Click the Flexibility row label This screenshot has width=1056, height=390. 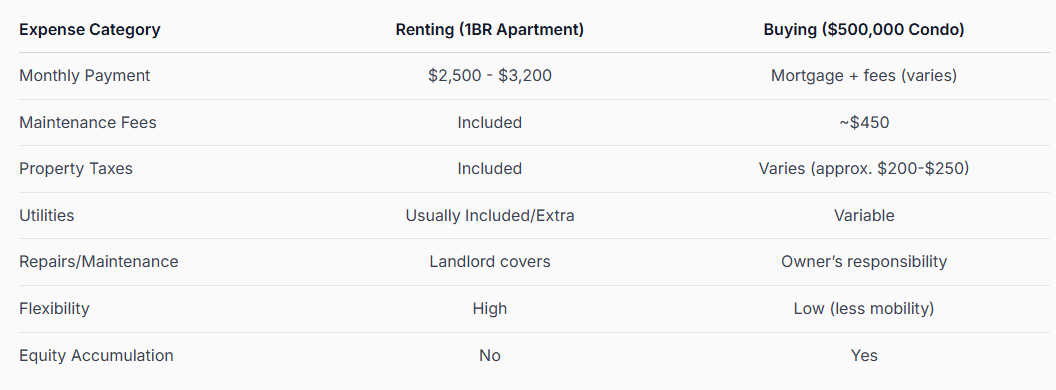coord(54,308)
